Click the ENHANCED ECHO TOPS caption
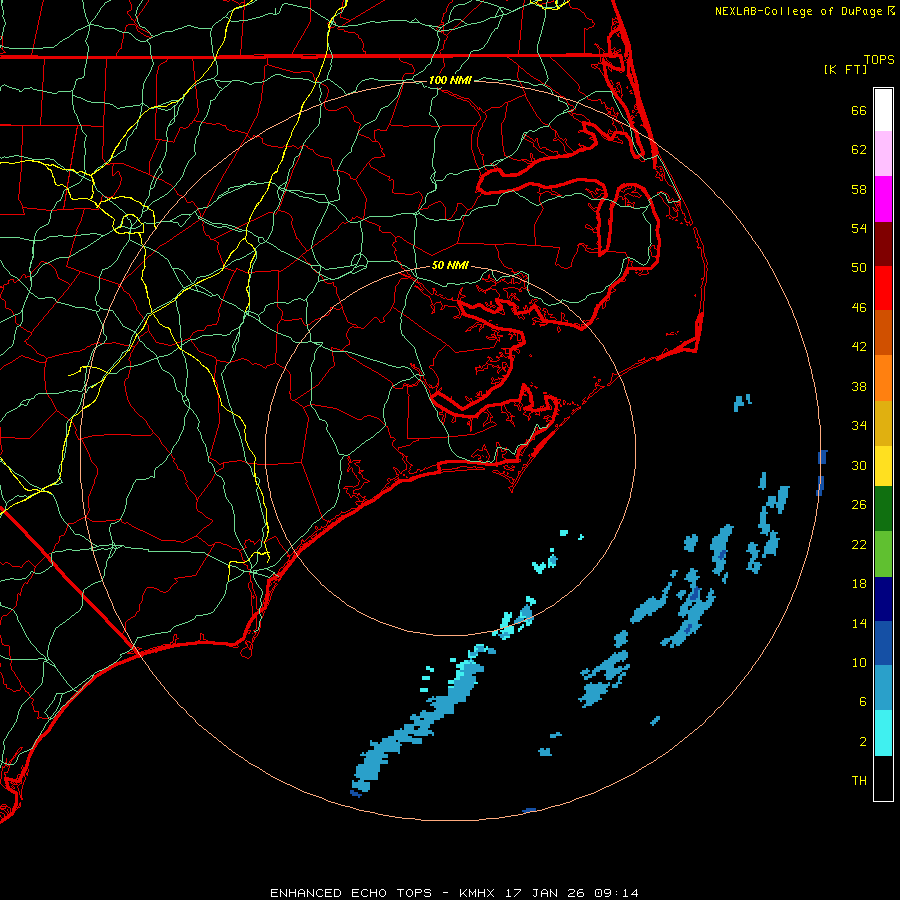Viewport: 900px width, 900px height. pos(351,893)
